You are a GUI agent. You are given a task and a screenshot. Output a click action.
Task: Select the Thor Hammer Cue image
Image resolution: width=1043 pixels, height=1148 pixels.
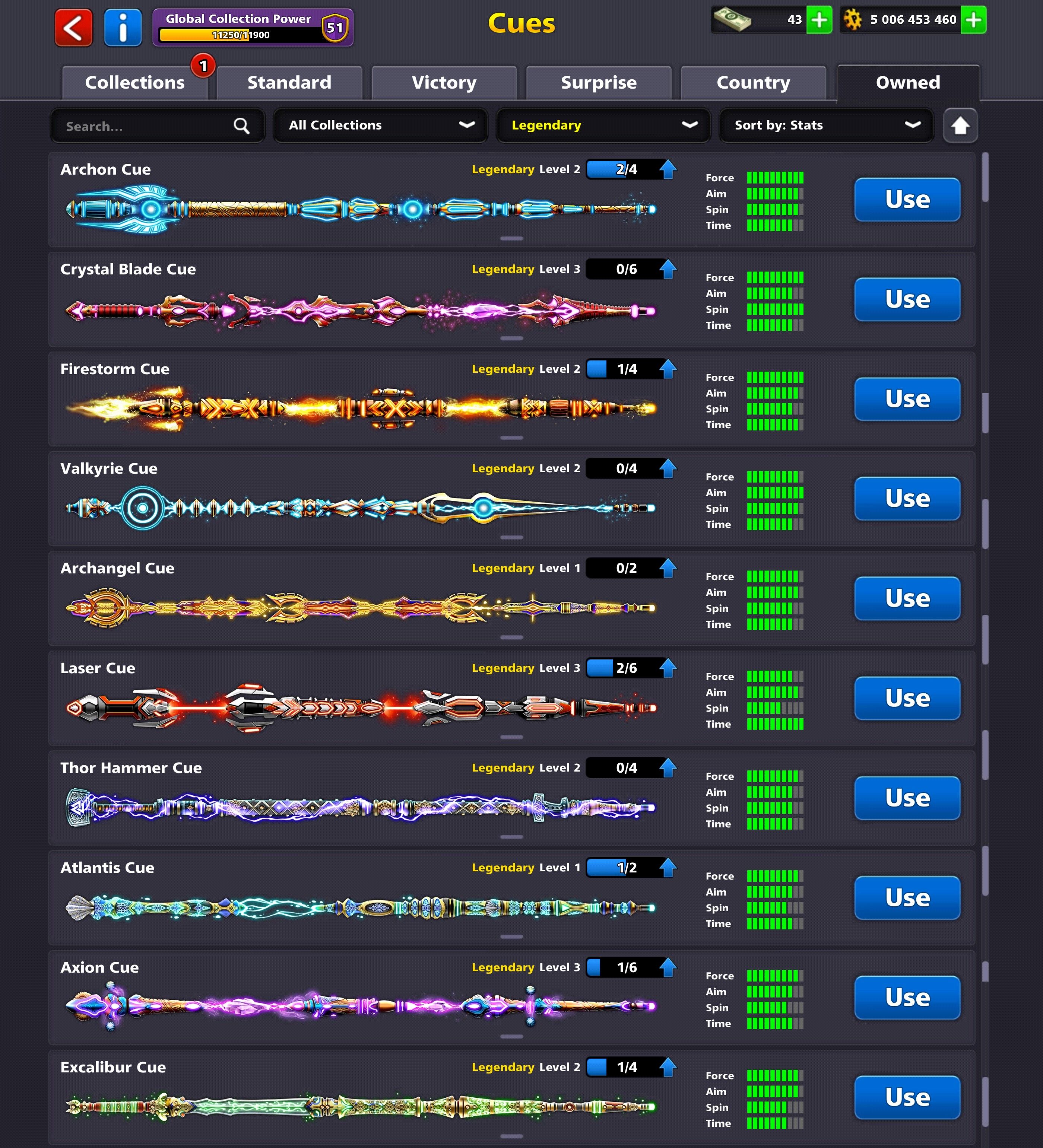point(360,807)
